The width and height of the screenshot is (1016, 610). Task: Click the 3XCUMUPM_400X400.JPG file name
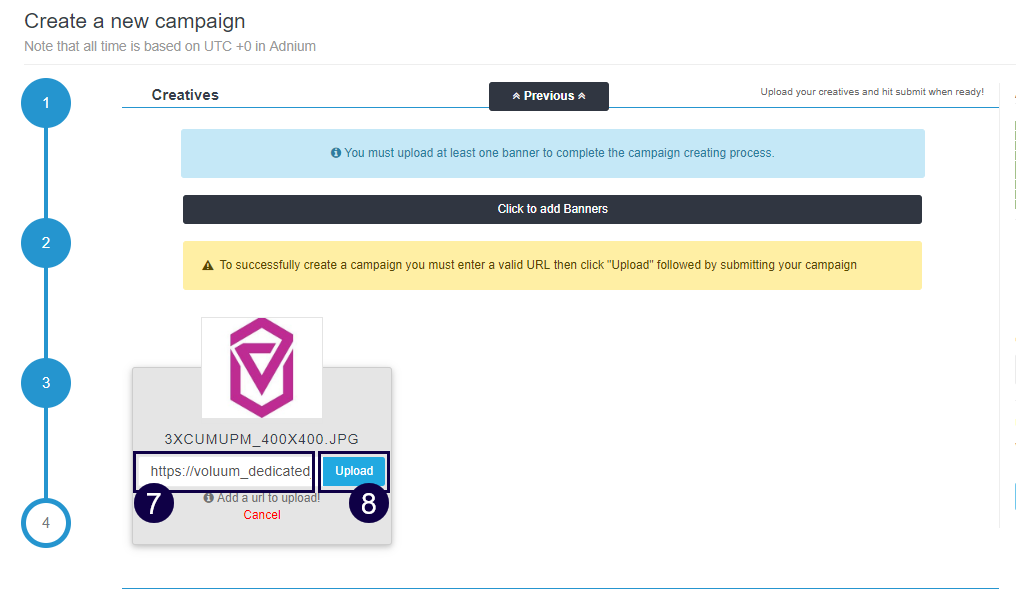click(262, 439)
